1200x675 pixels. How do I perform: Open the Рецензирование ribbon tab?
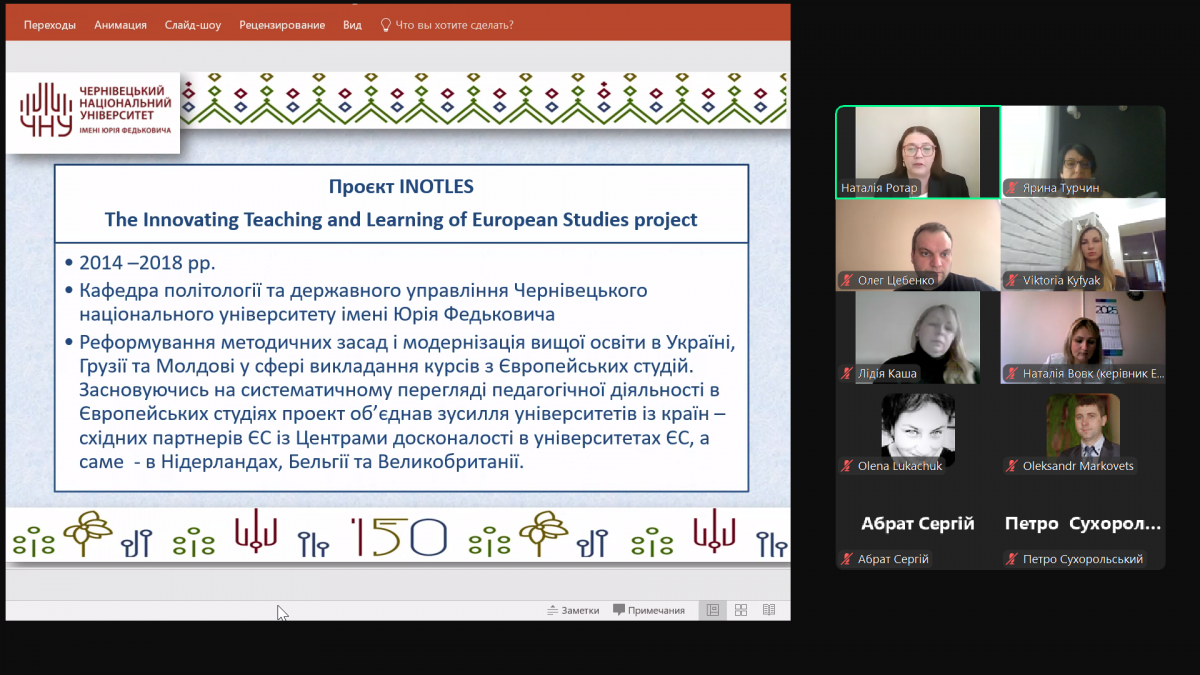click(282, 25)
